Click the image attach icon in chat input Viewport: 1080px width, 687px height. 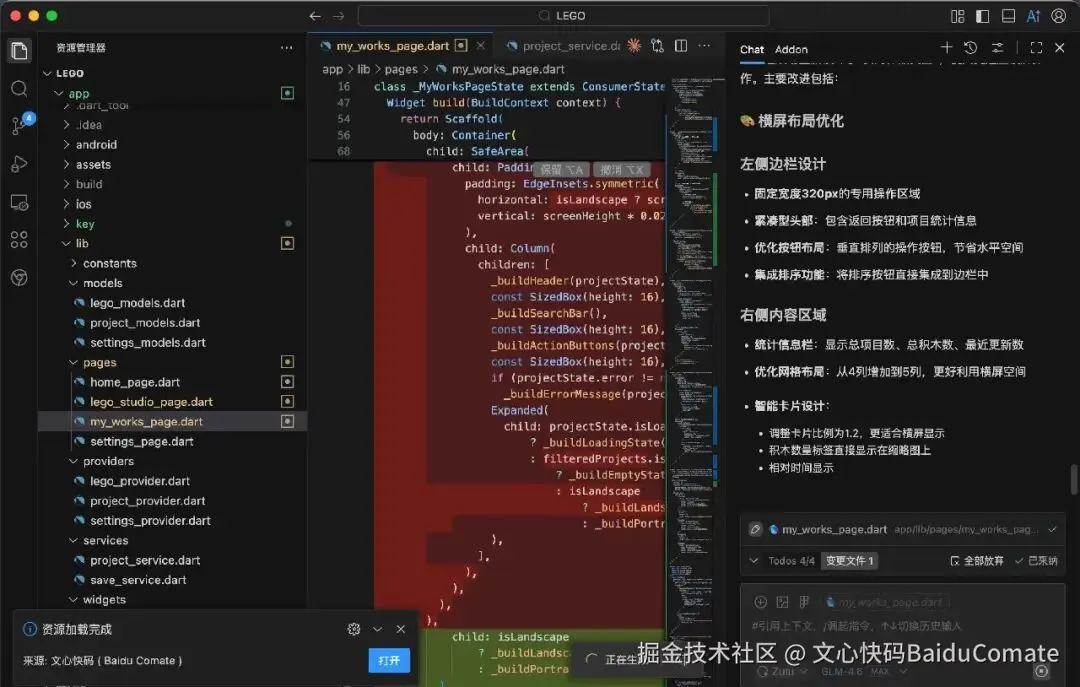click(x=782, y=602)
